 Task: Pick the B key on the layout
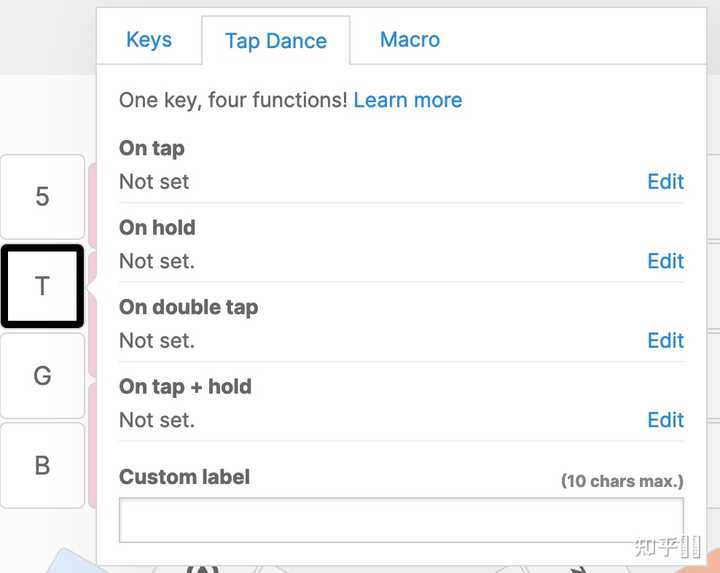(42, 465)
